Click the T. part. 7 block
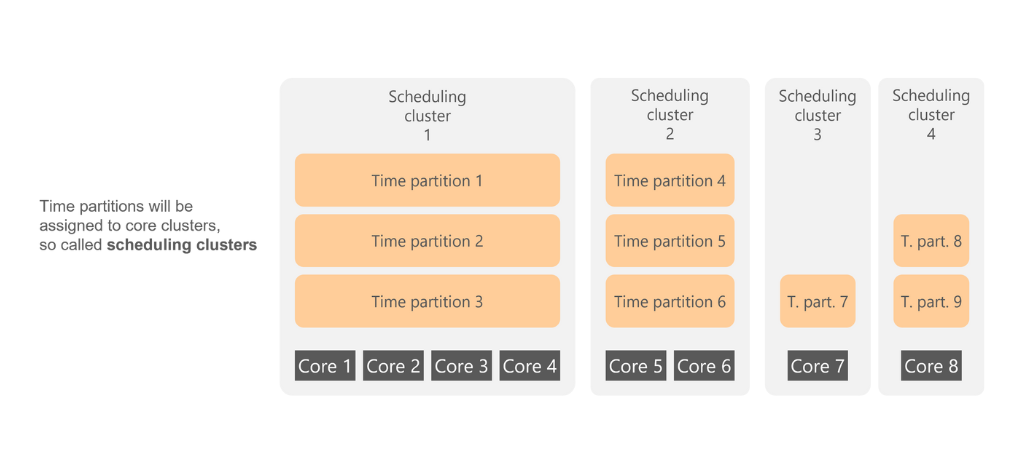This screenshot has height=450, width=1034. [x=818, y=302]
